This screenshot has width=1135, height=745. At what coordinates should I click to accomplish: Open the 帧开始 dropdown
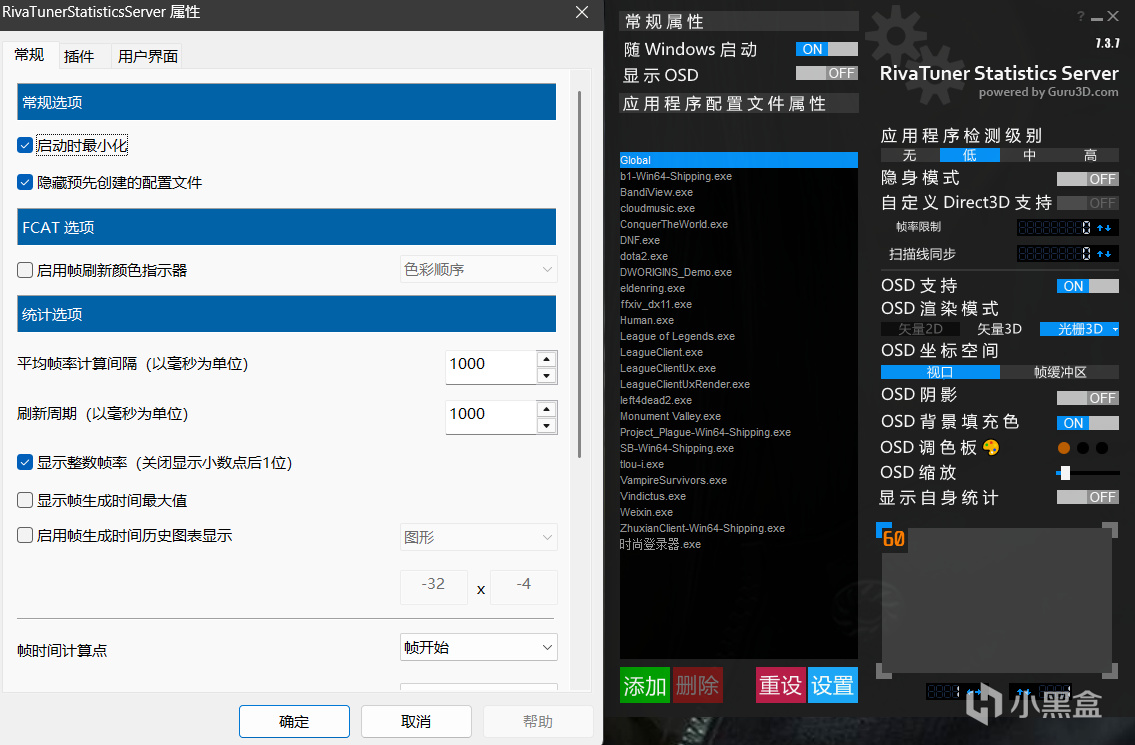click(x=478, y=647)
